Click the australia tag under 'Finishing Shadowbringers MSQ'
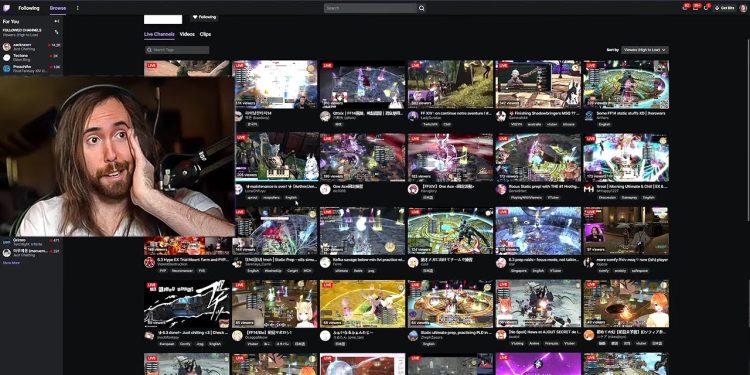 click(x=534, y=124)
